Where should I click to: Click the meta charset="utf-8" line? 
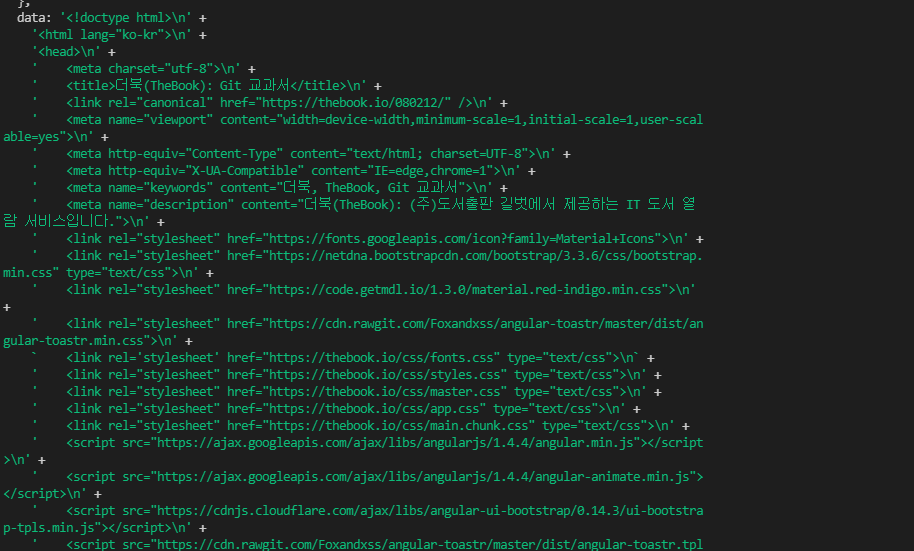point(143,69)
